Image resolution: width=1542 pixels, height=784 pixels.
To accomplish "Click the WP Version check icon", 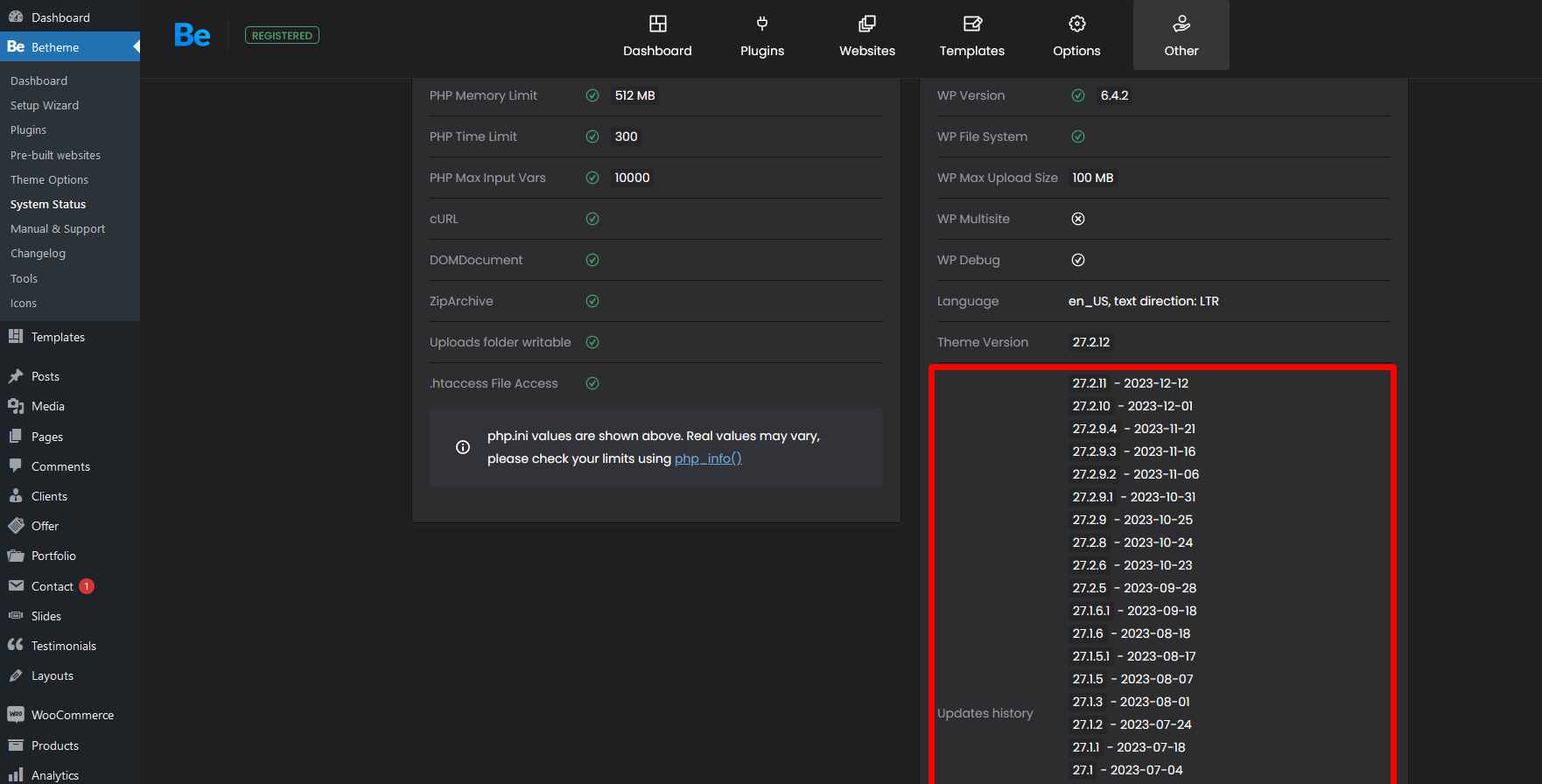I will point(1078,95).
